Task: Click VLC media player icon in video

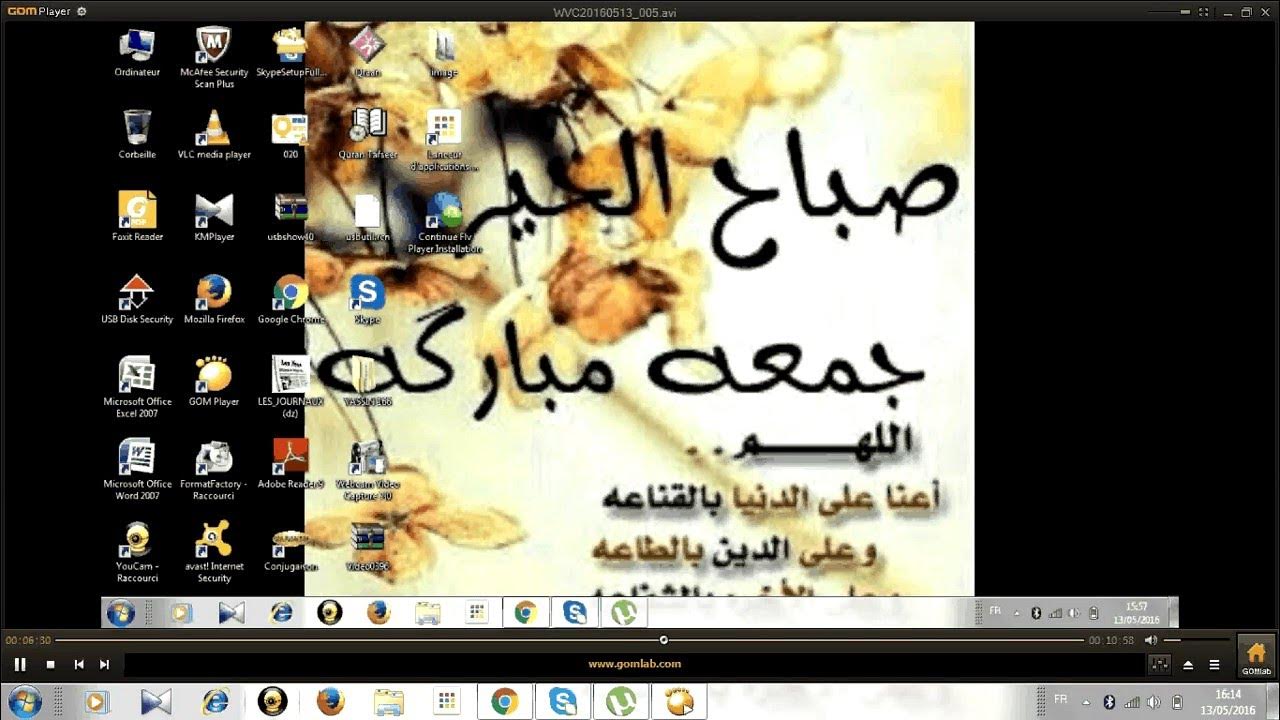Action: [214, 135]
